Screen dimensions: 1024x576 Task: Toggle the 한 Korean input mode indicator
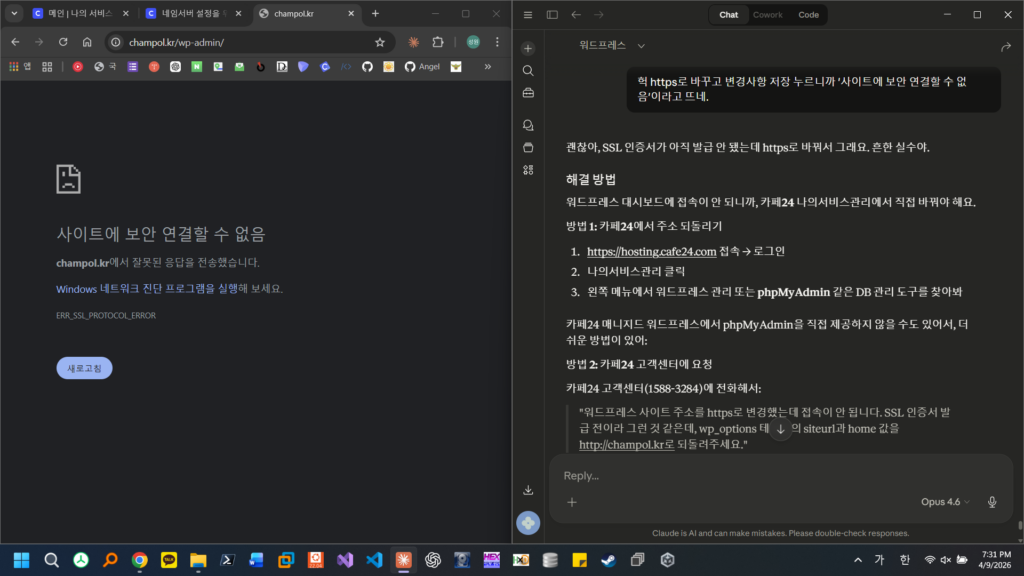click(x=904, y=560)
